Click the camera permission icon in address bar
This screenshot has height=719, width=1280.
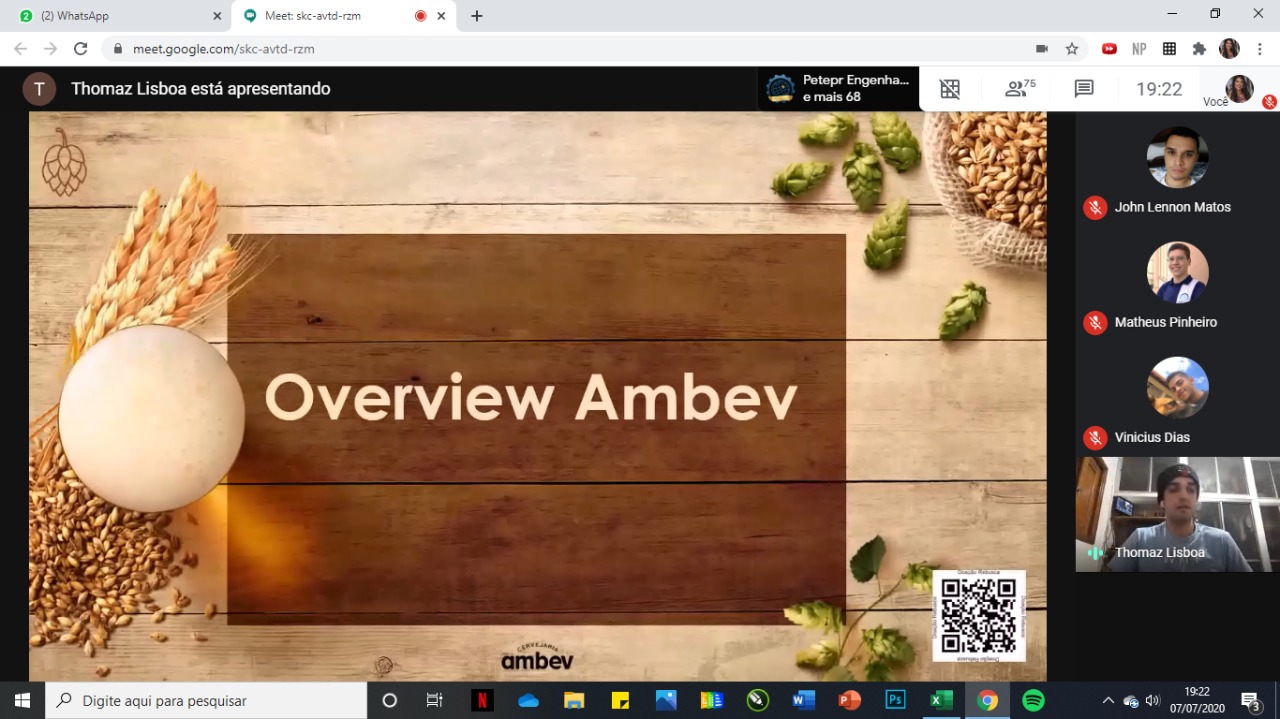tap(1042, 48)
